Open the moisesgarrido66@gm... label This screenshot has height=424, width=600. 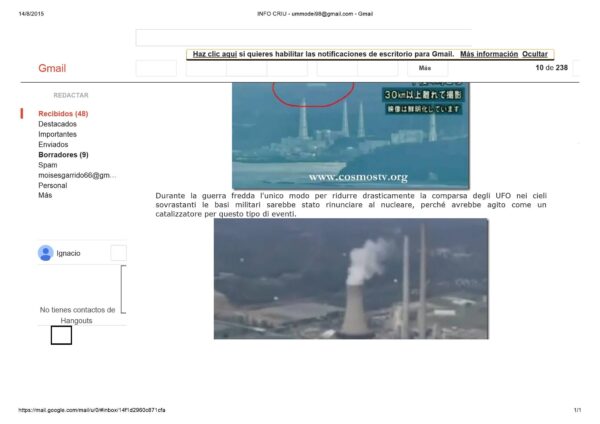pos(77,175)
